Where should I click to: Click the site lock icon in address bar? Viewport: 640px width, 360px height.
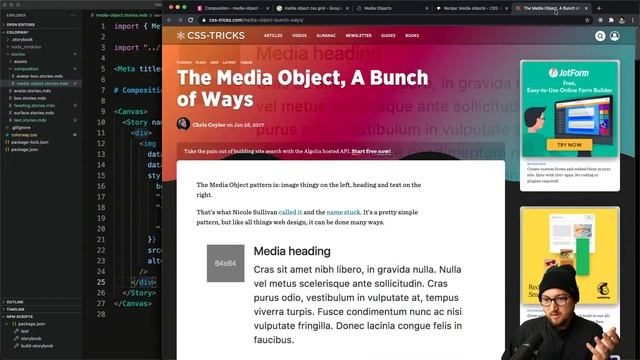[204, 20]
